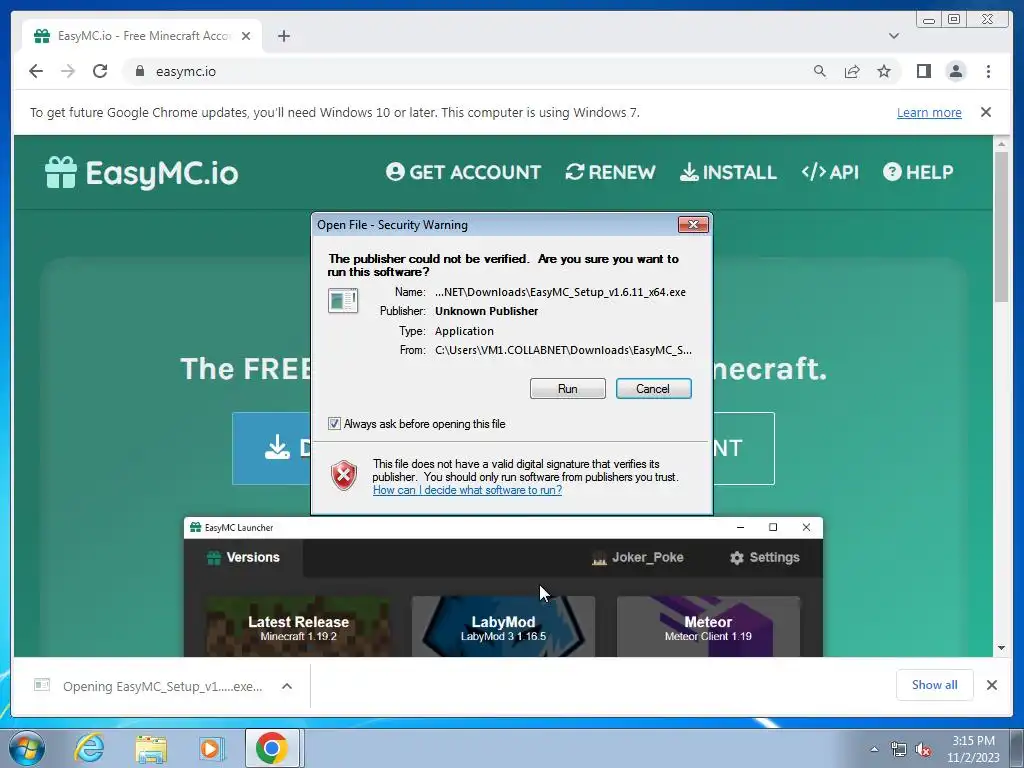The image size is (1024, 768).
Task: Close the downloads bar
Action: (x=992, y=685)
